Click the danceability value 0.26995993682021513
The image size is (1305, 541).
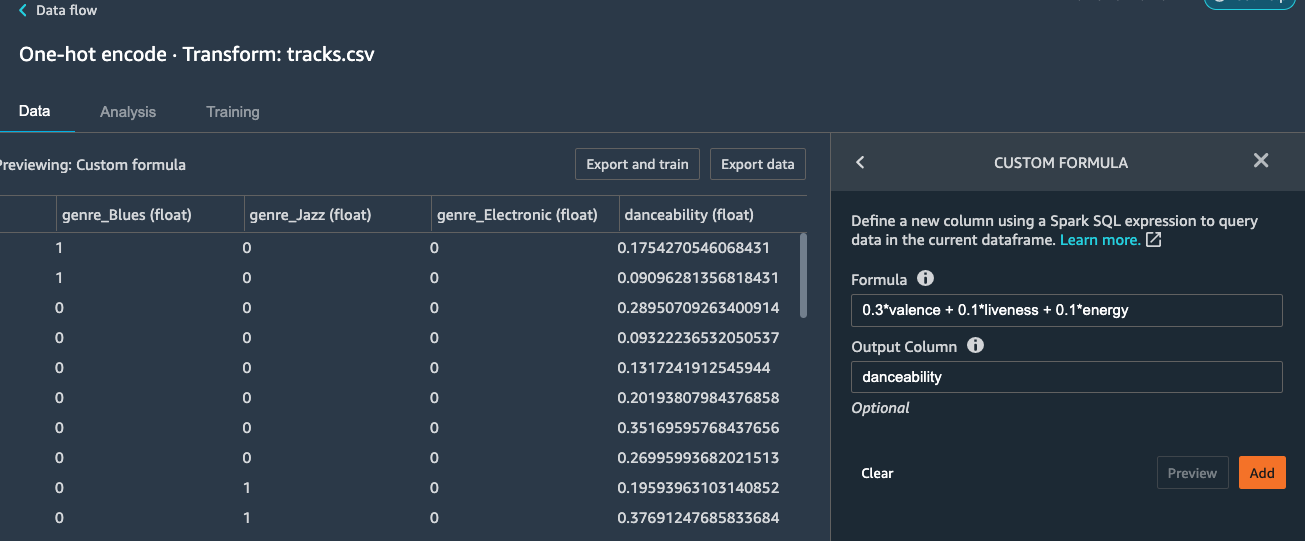point(698,457)
